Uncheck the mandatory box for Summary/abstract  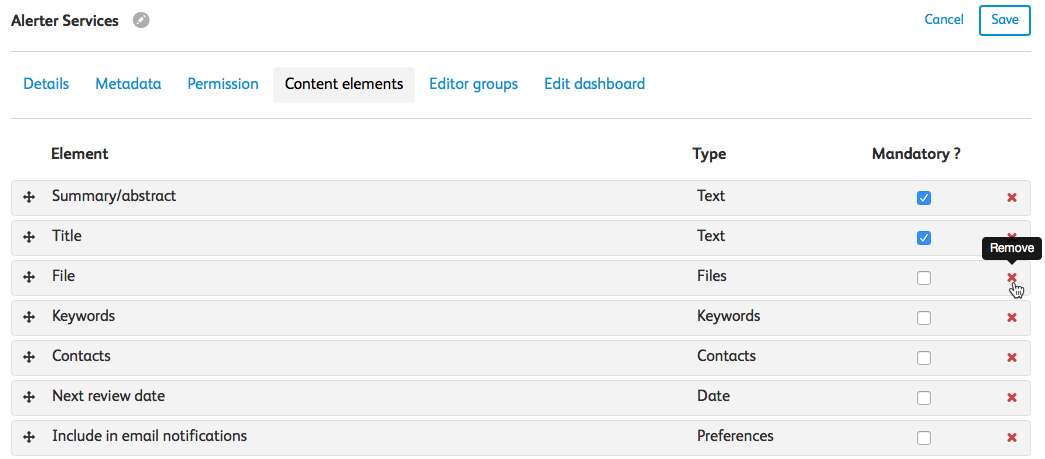tap(924, 198)
